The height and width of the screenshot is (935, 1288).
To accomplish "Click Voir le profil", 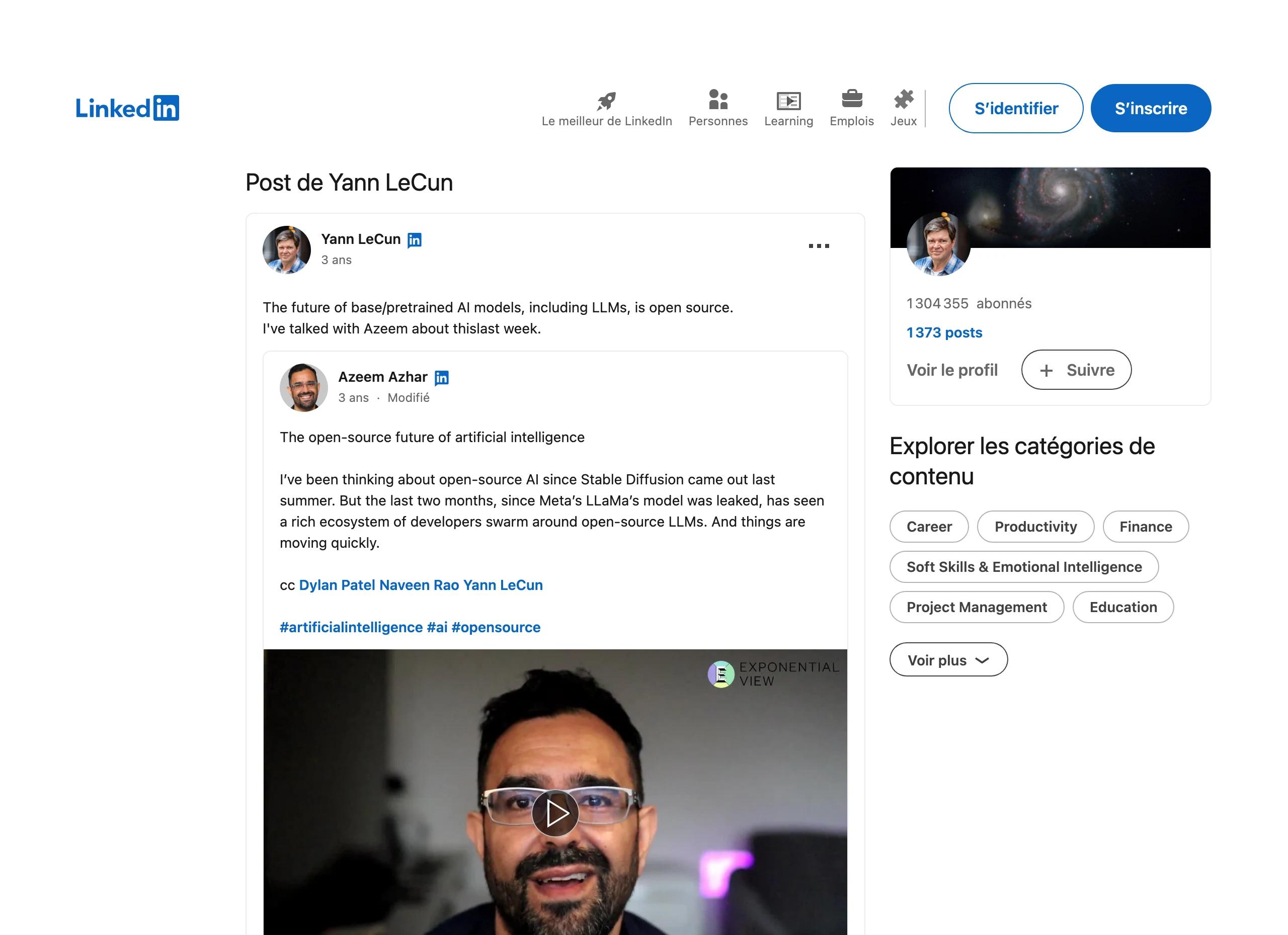I will pos(952,370).
